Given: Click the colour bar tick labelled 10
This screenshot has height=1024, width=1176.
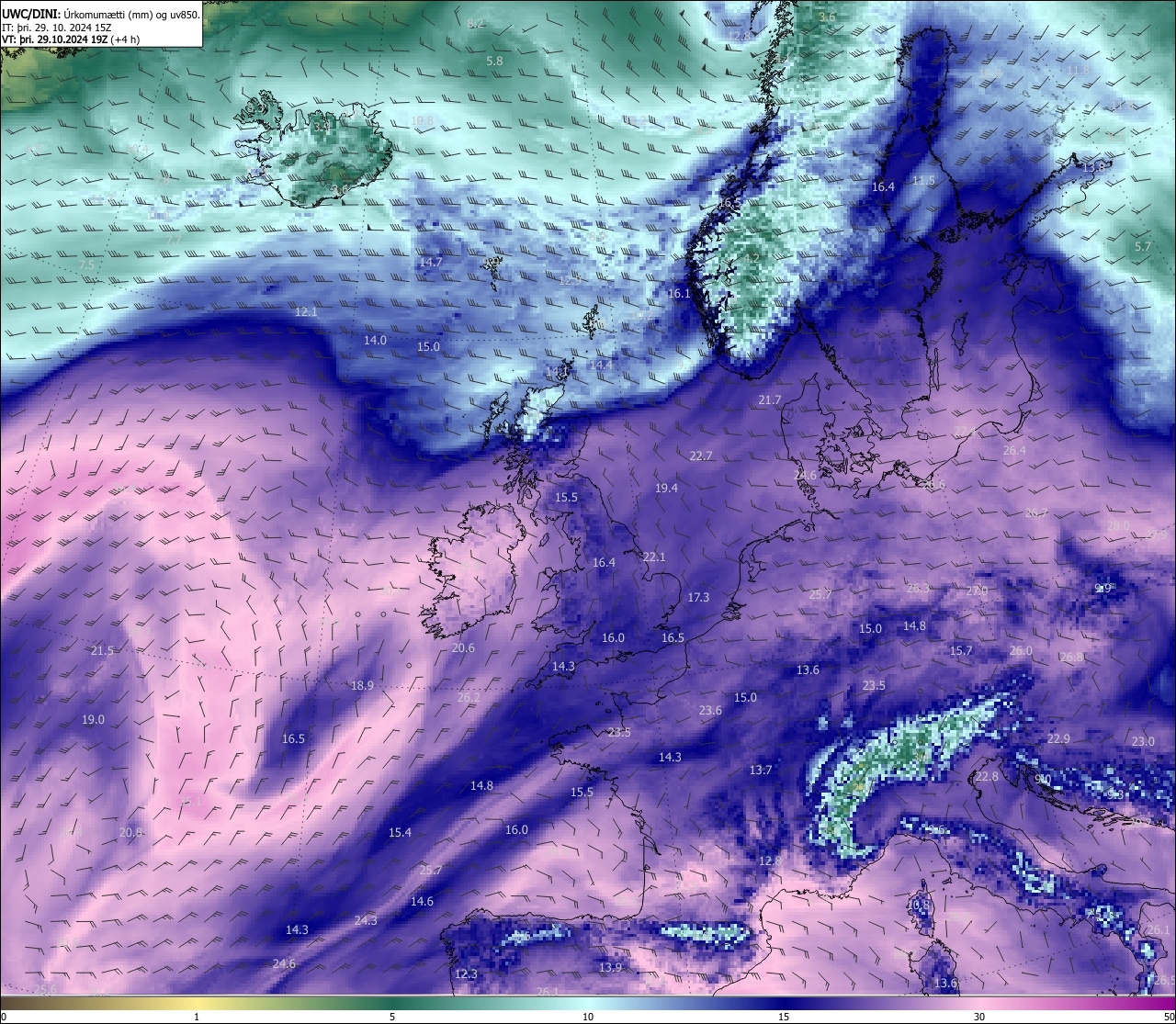Looking at the screenshot, I should (588, 1017).
